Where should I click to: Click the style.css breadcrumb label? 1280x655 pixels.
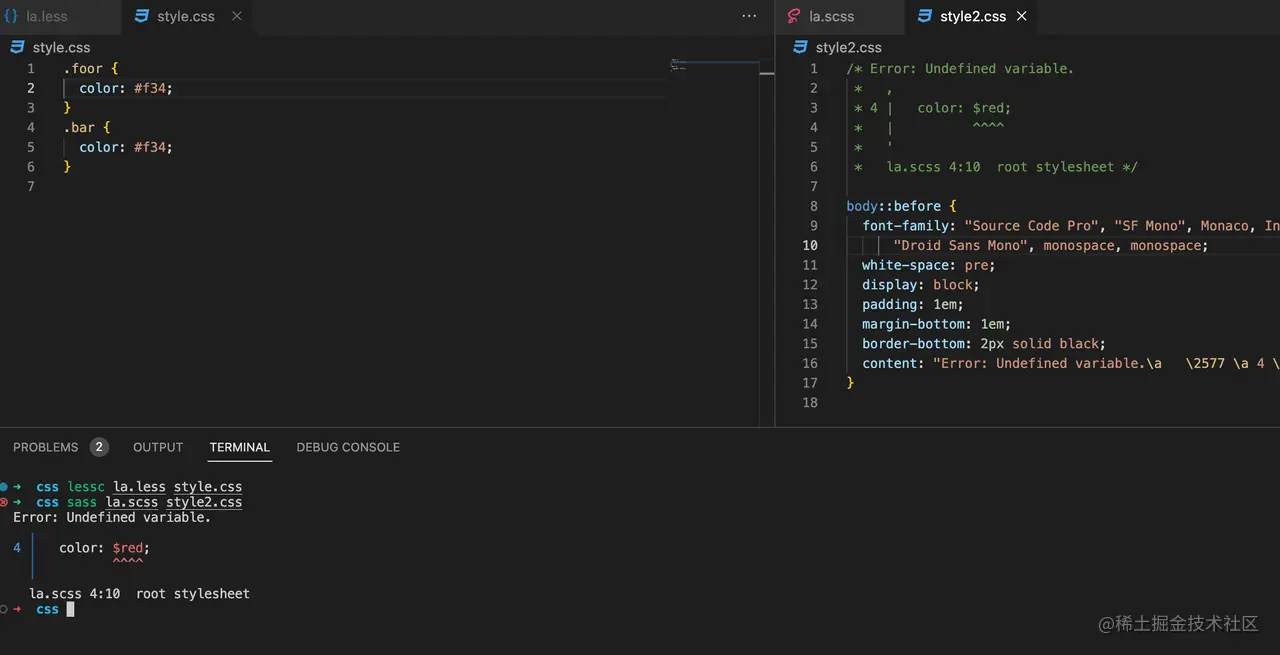coord(61,47)
